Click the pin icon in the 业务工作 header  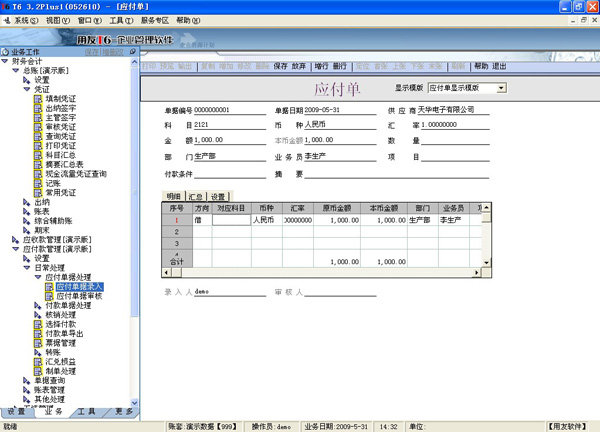tap(133, 51)
